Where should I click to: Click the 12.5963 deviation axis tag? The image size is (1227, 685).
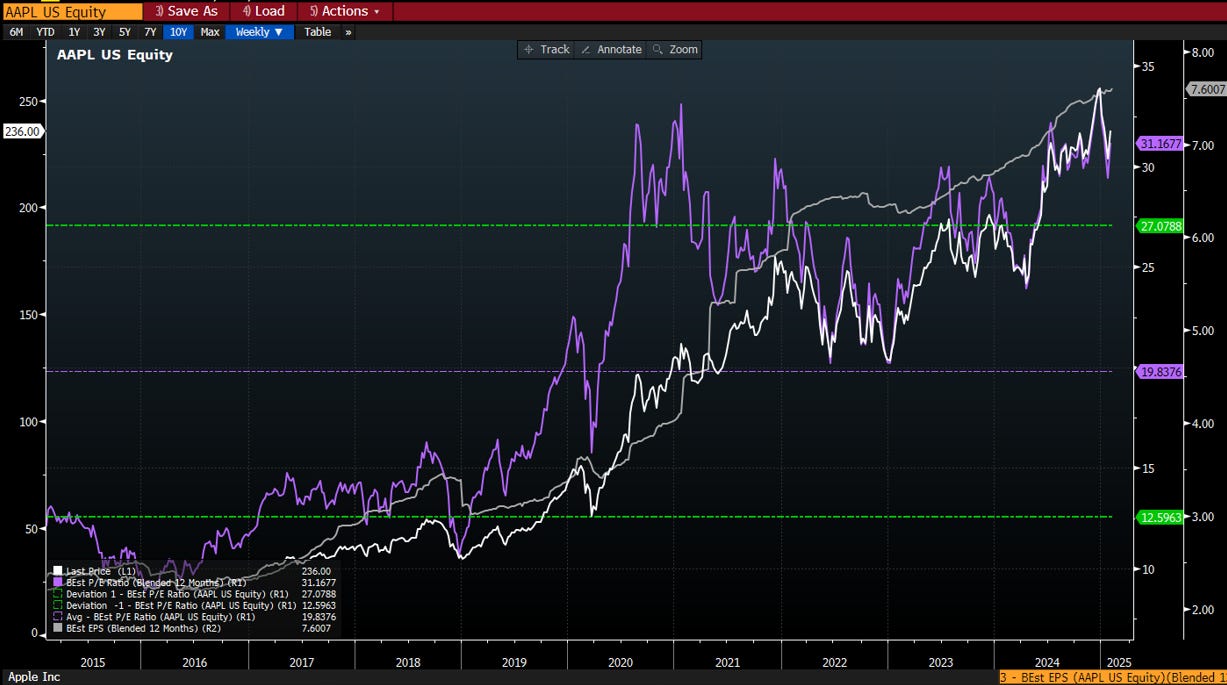pyautogui.click(x=1161, y=517)
